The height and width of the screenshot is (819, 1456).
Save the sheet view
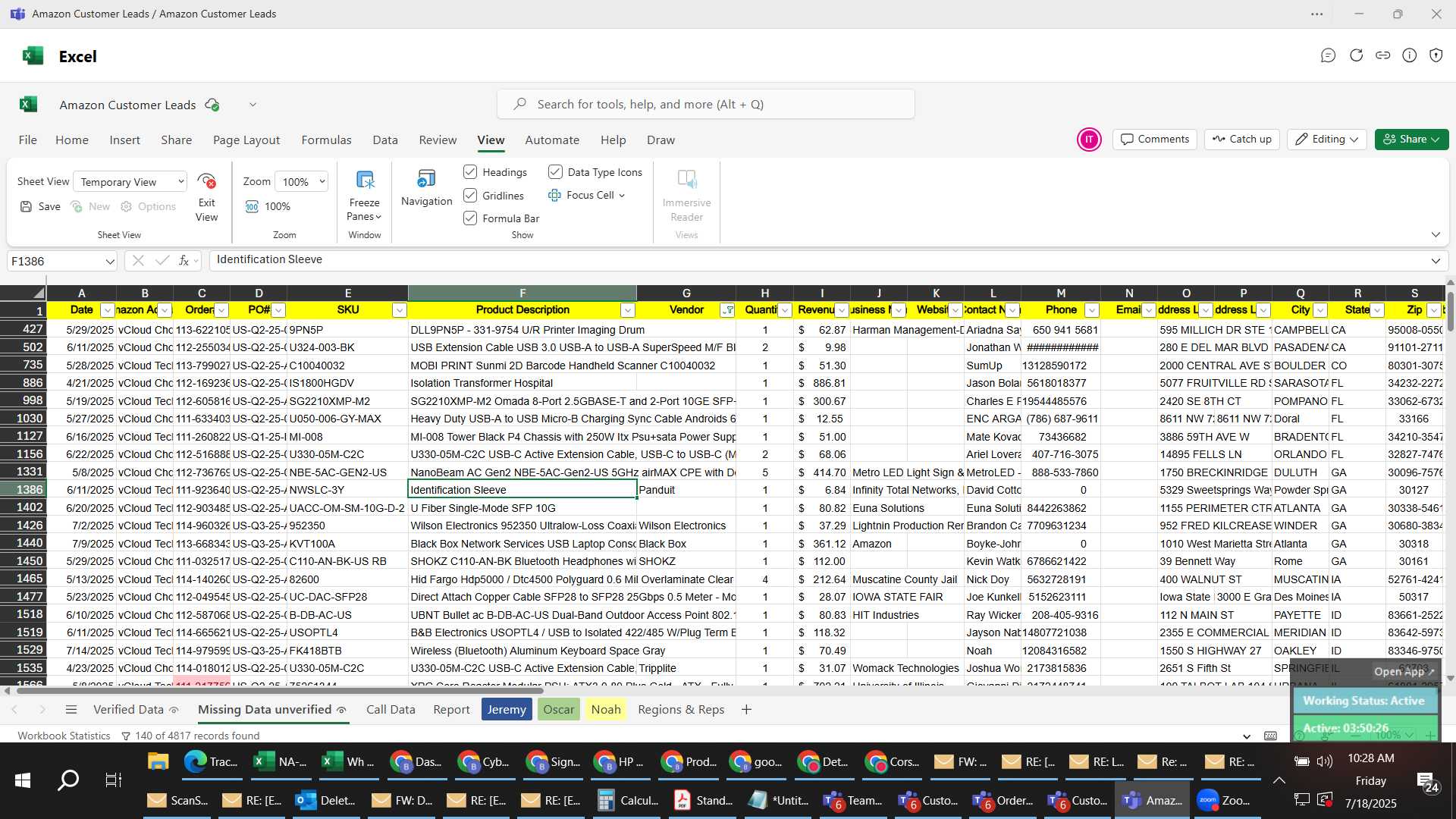click(40, 206)
